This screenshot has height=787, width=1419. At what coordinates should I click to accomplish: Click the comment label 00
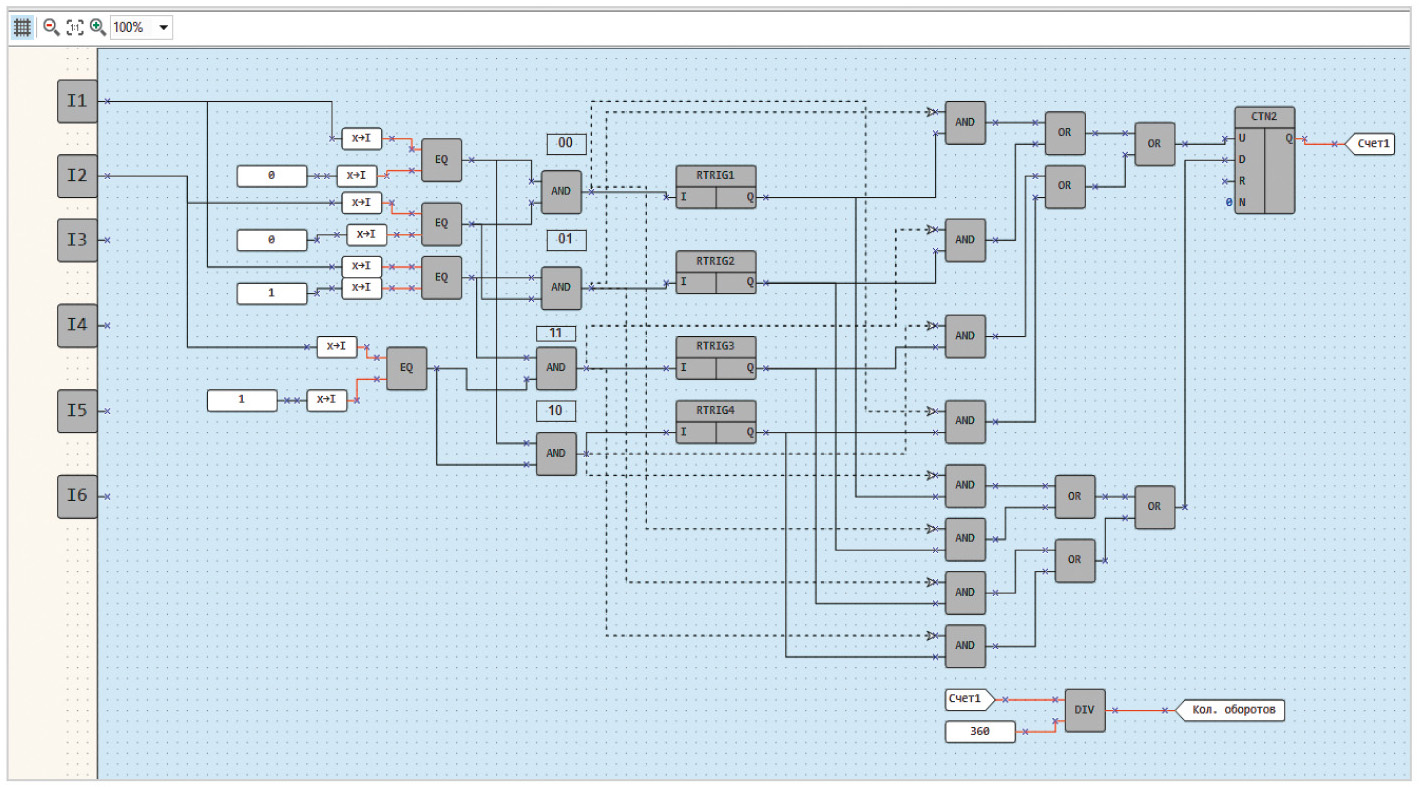point(565,144)
